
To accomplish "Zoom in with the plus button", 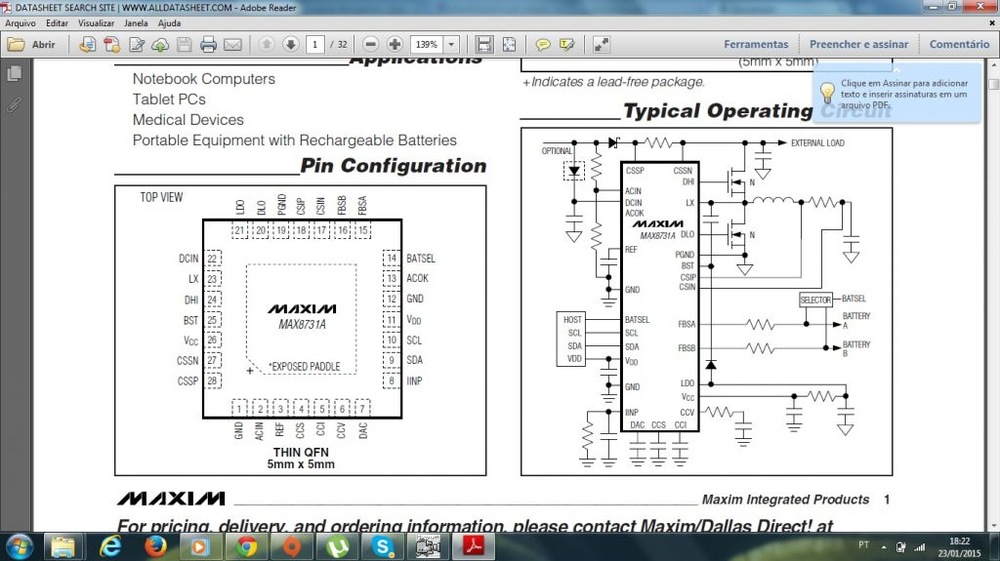I will [x=395, y=45].
